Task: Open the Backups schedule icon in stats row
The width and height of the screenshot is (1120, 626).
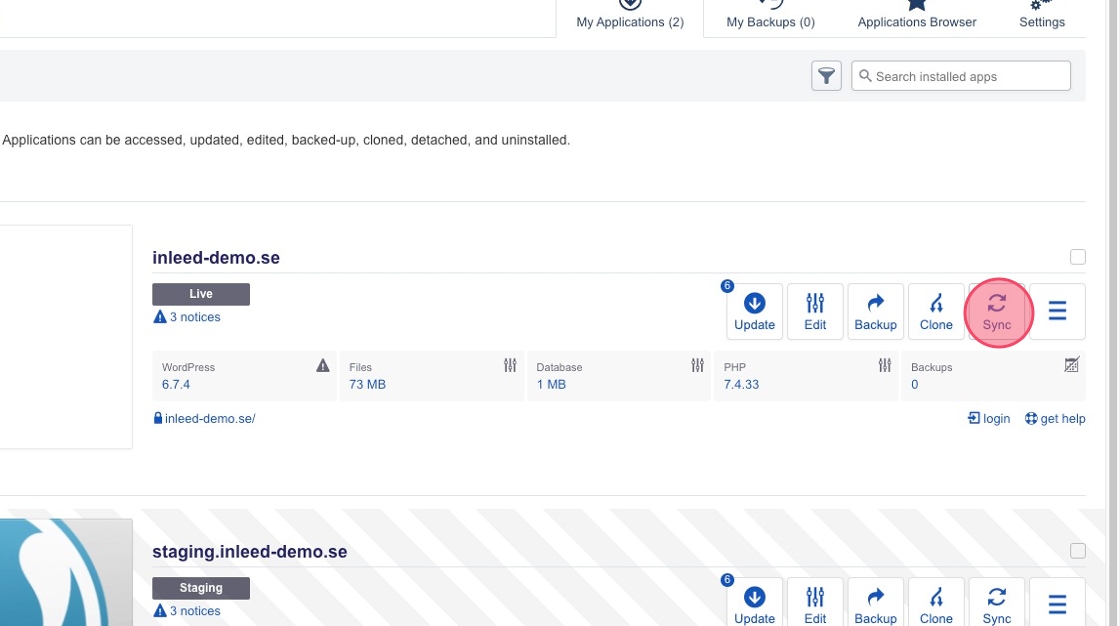Action: point(1072,366)
